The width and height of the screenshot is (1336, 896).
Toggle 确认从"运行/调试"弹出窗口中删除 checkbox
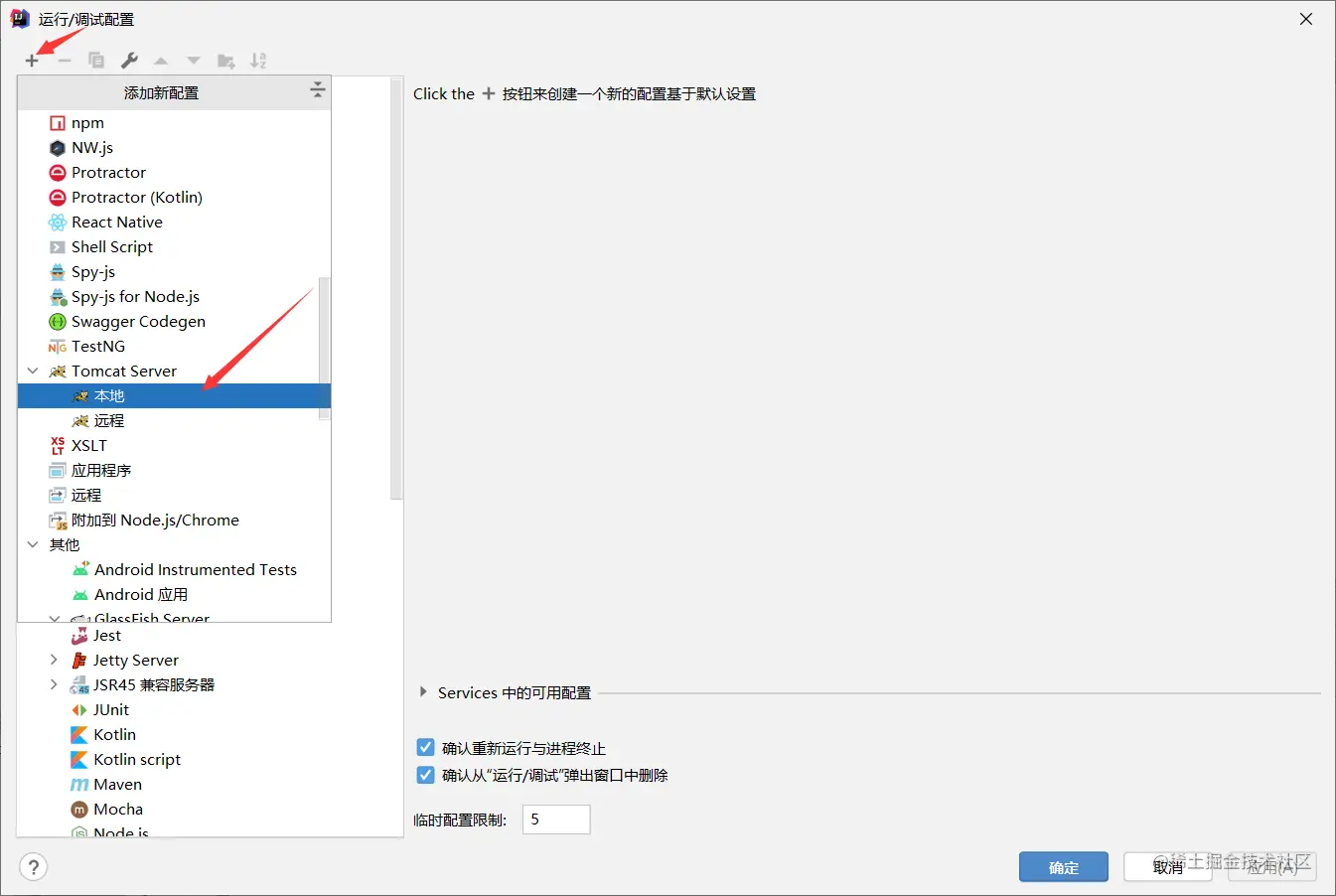tap(425, 775)
